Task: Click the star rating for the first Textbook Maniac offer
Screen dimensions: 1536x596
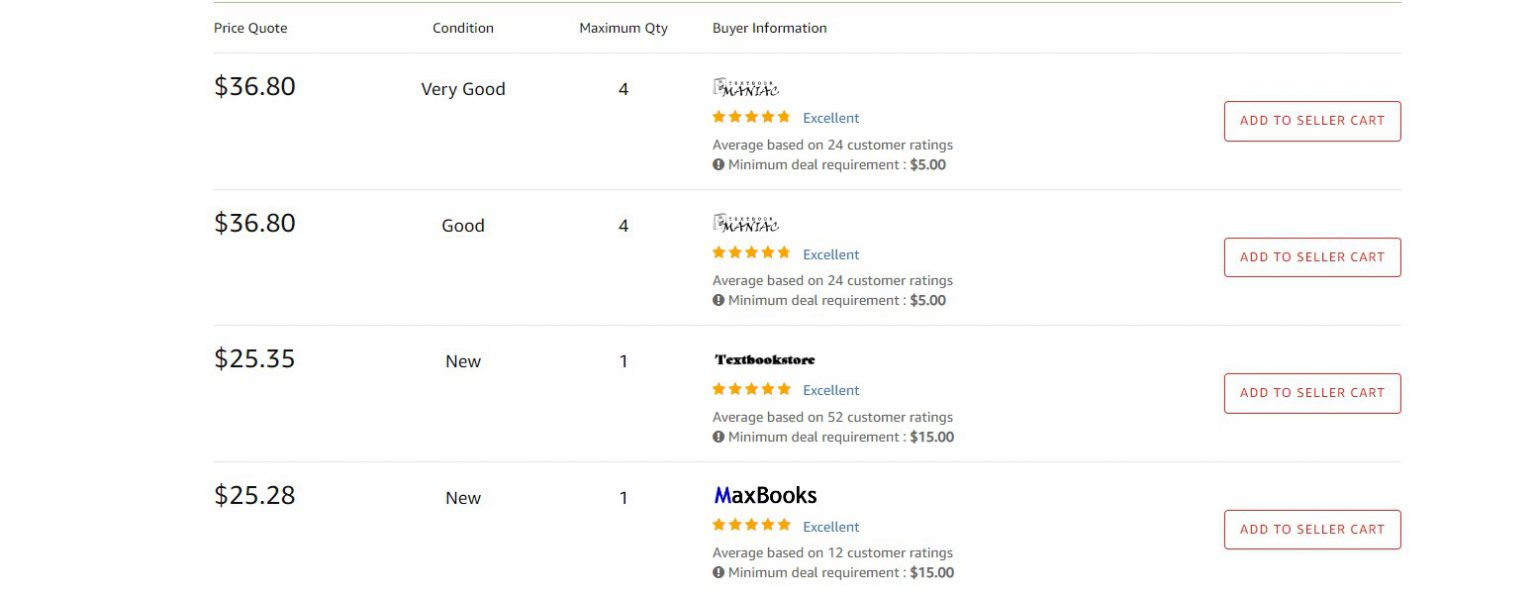Action: click(750, 117)
